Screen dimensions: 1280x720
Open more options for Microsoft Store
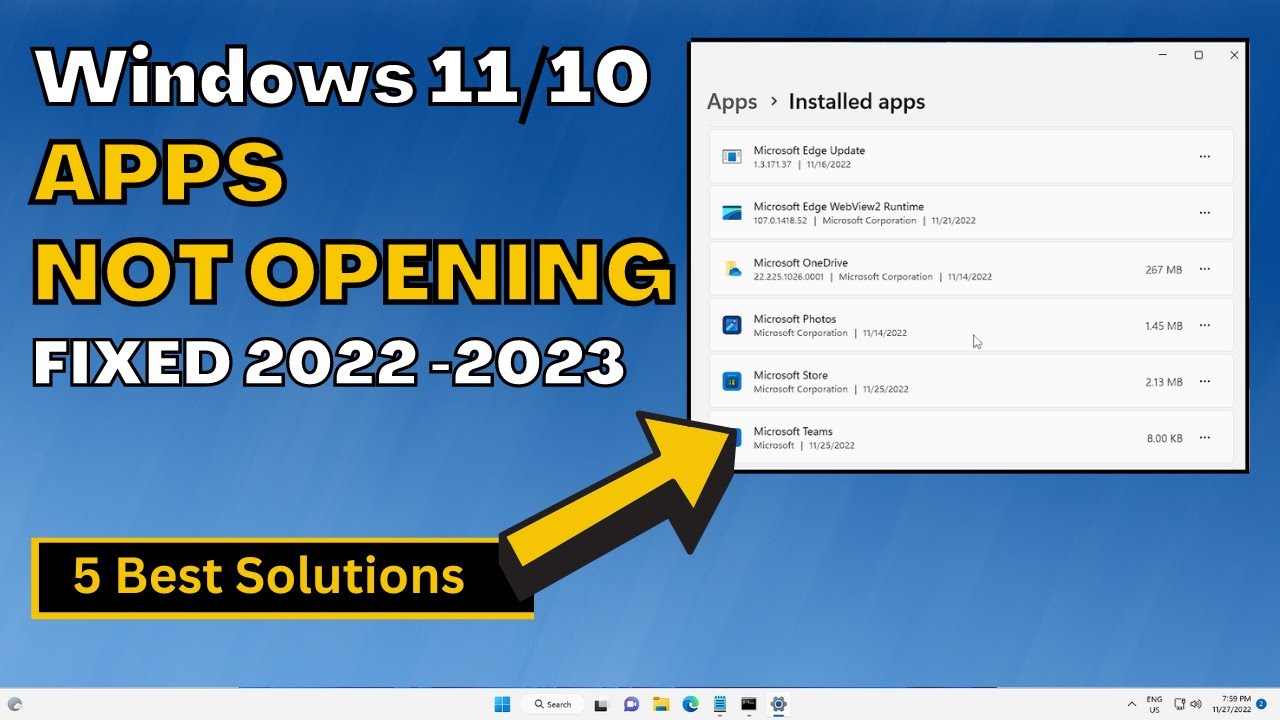coord(1205,382)
